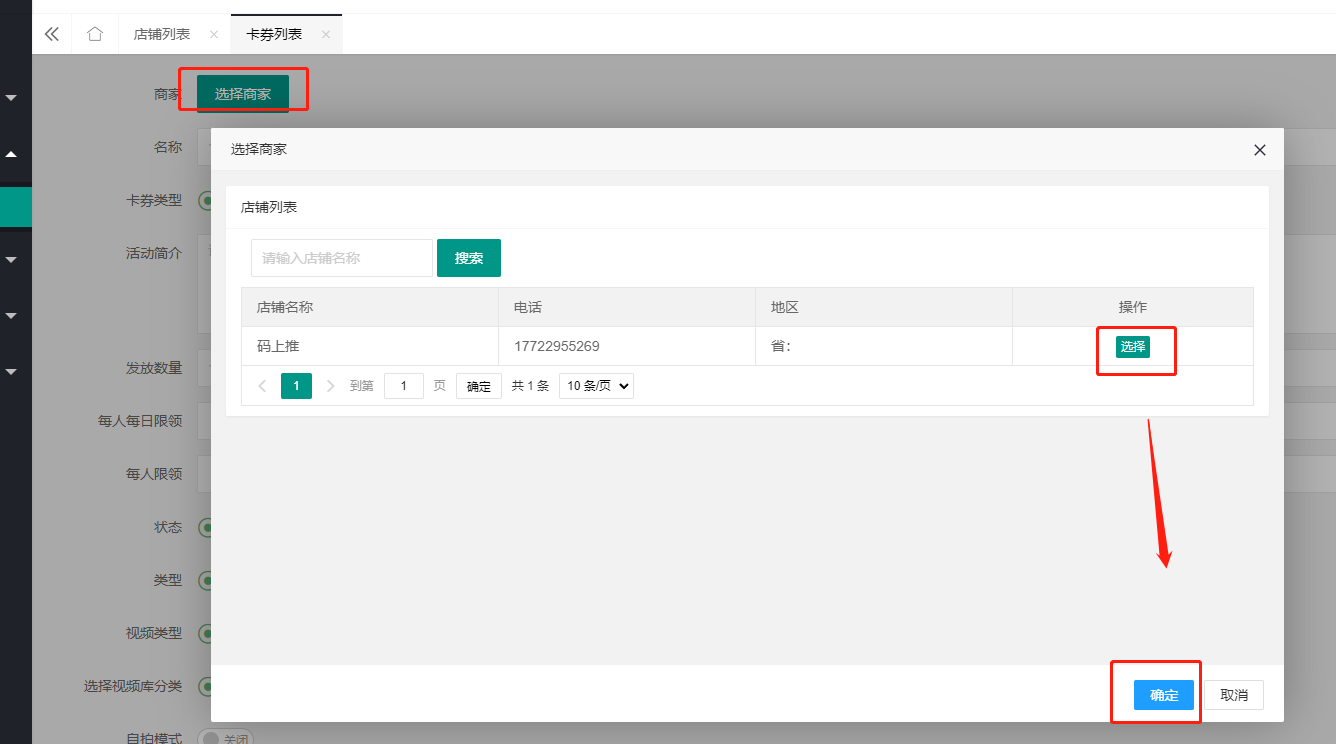
Task: Go to next page arrow
Action: click(x=331, y=386)
